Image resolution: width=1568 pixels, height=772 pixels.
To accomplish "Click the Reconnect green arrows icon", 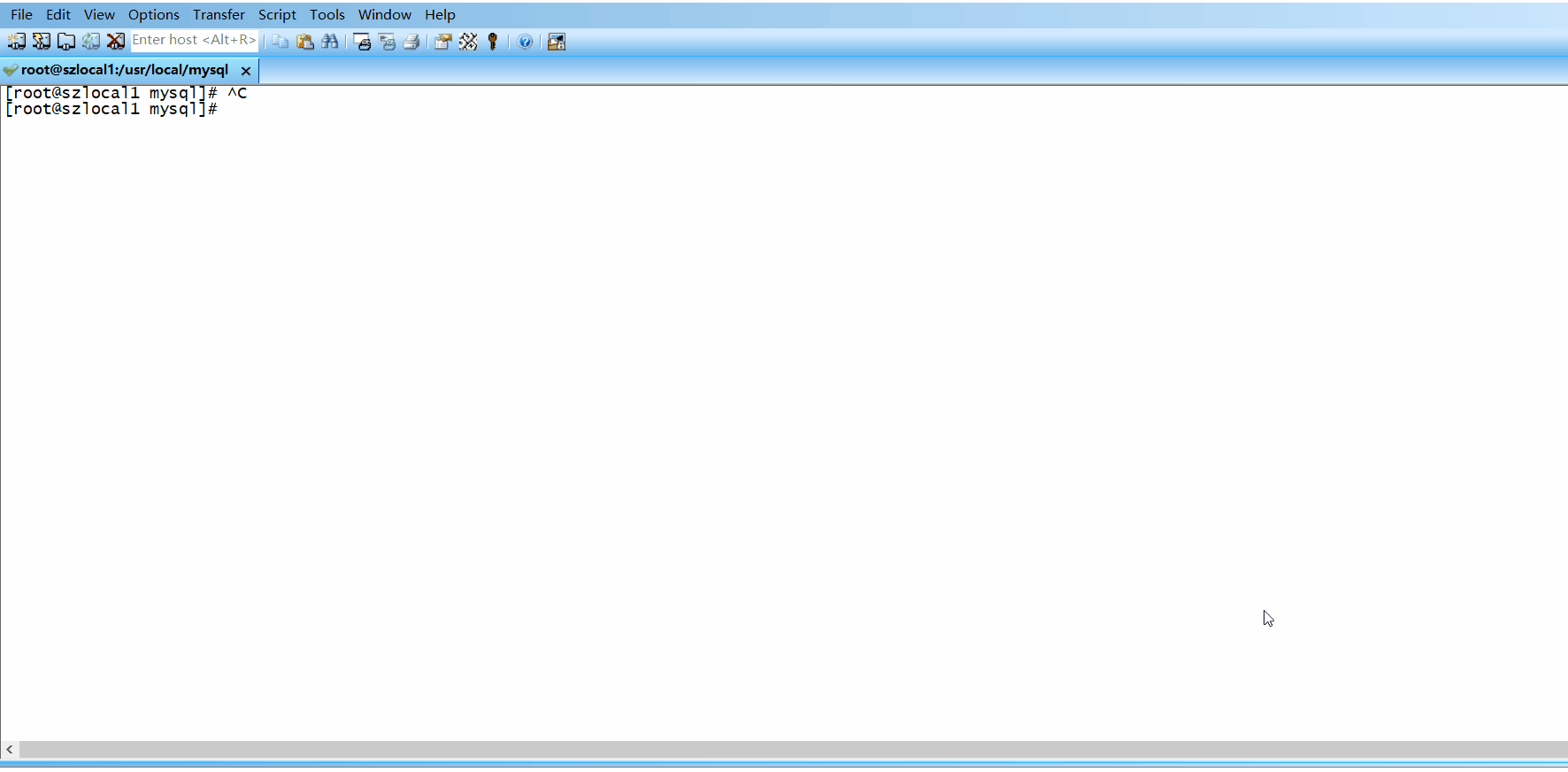I will (x=91, y=42).
